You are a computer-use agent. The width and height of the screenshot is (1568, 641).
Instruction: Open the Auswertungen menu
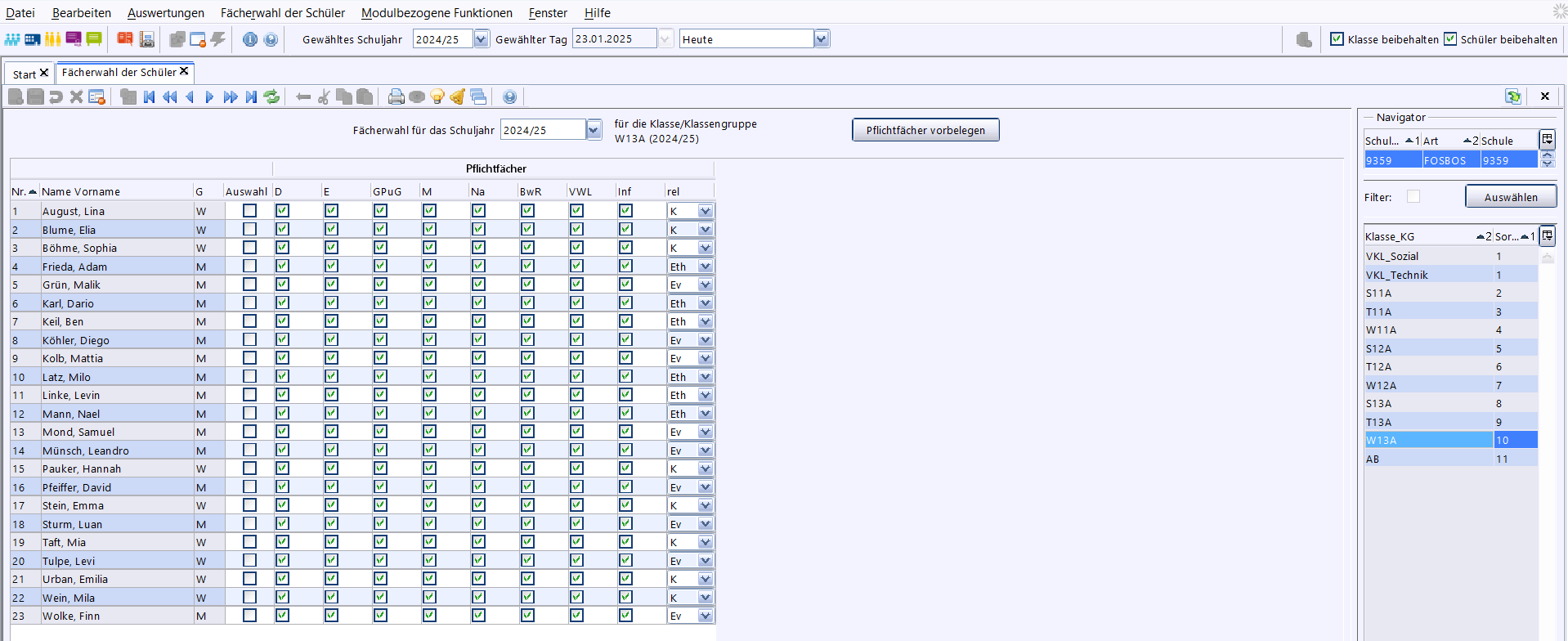[x=166, y=12]
